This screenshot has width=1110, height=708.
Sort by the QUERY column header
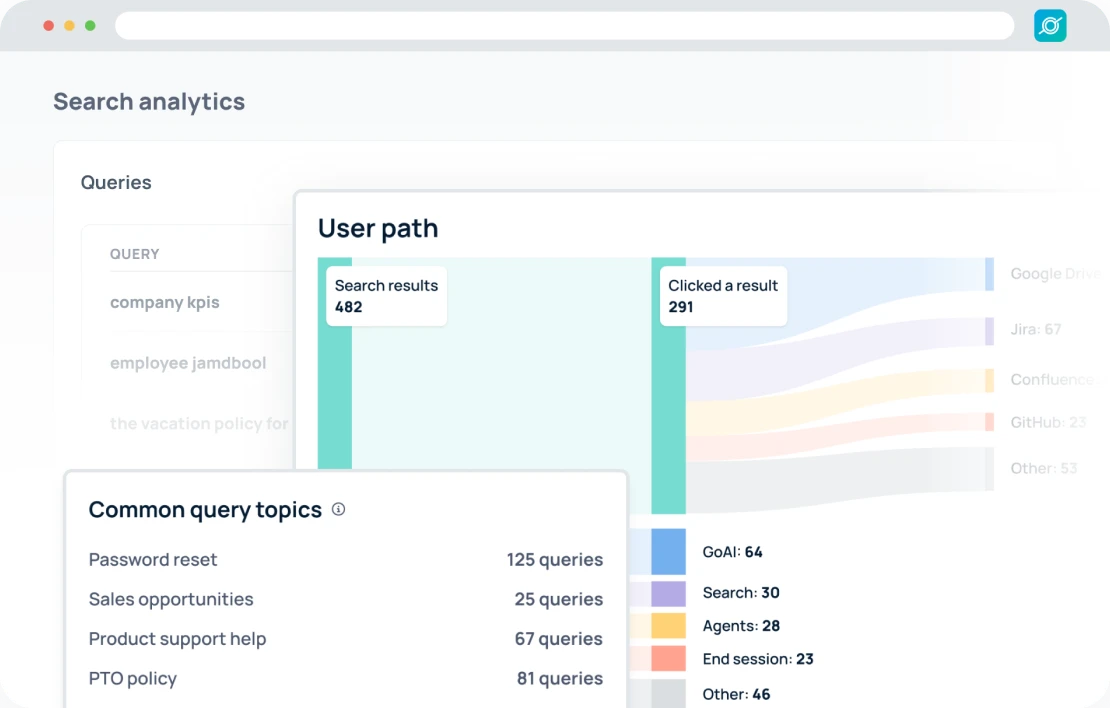tap(134, 254)
